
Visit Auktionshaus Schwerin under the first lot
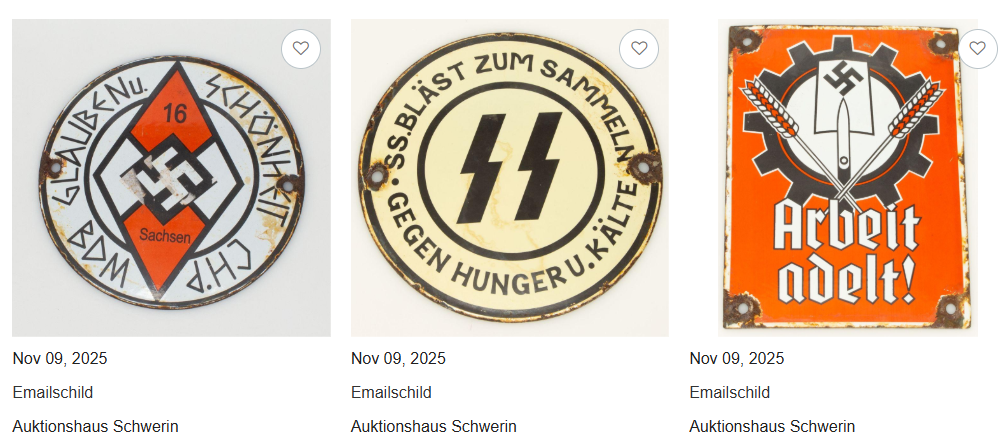tap(96, 426)
